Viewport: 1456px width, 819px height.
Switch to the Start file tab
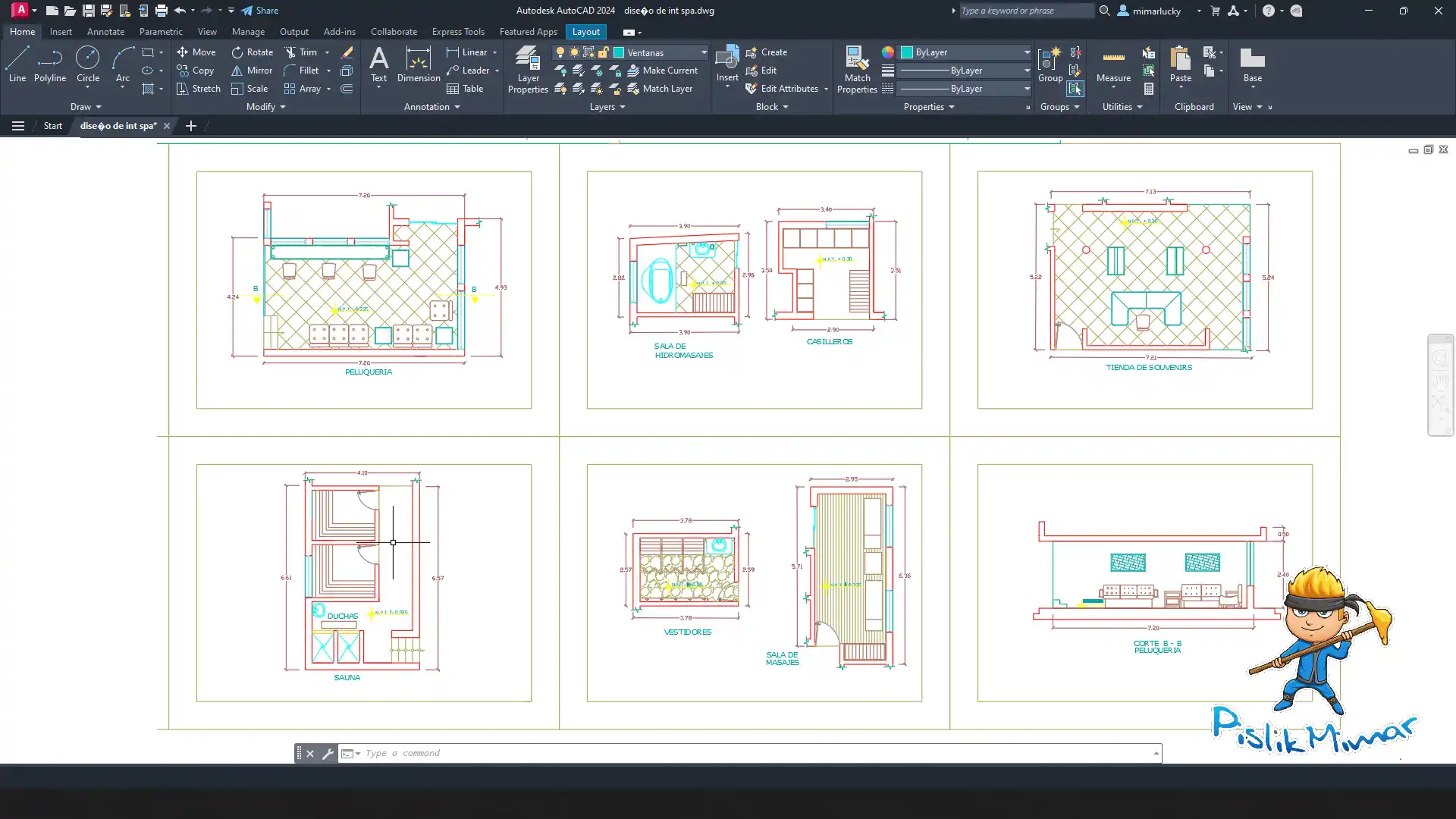pos(52,126)
